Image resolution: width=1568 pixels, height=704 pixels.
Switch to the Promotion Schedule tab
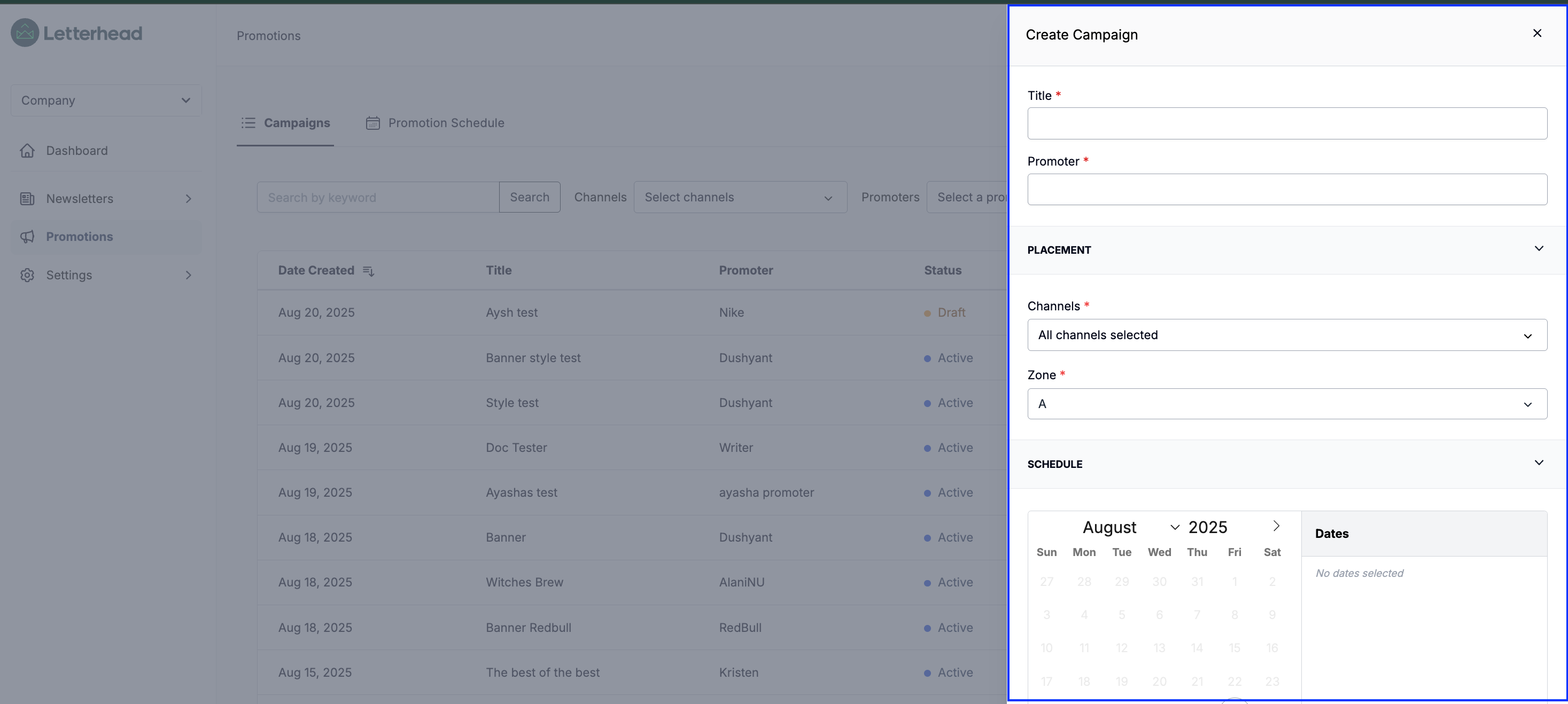coord(434,123)
